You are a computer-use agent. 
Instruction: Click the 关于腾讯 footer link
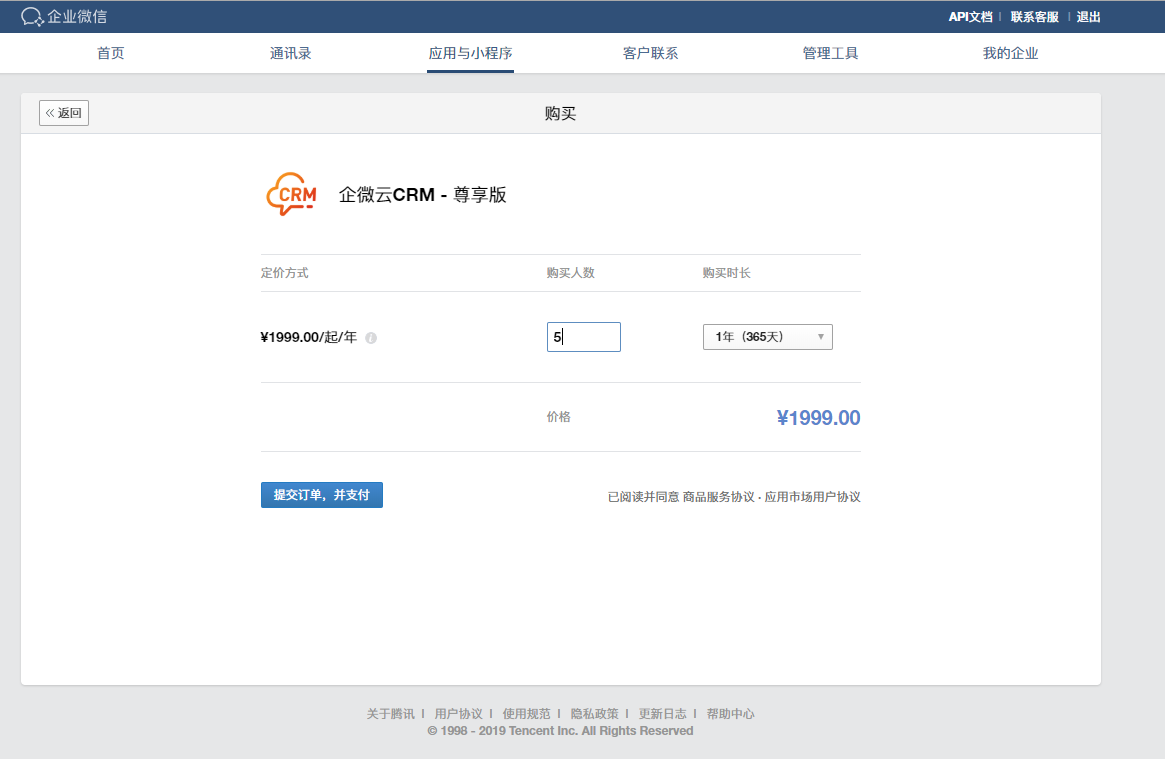pyautogui.click(x=391, y=714)
